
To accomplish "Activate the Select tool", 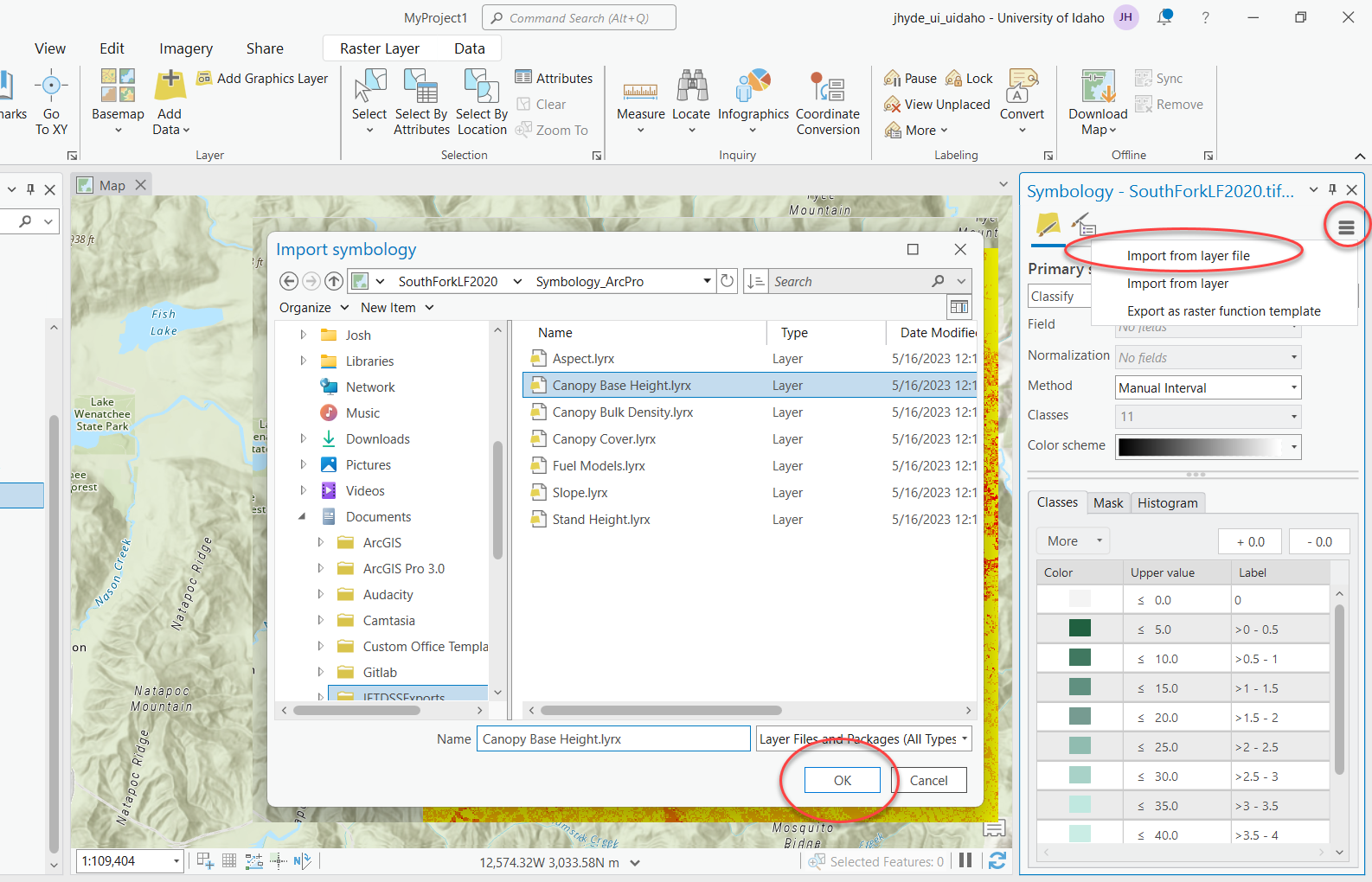I will click(x=369, y=100).
